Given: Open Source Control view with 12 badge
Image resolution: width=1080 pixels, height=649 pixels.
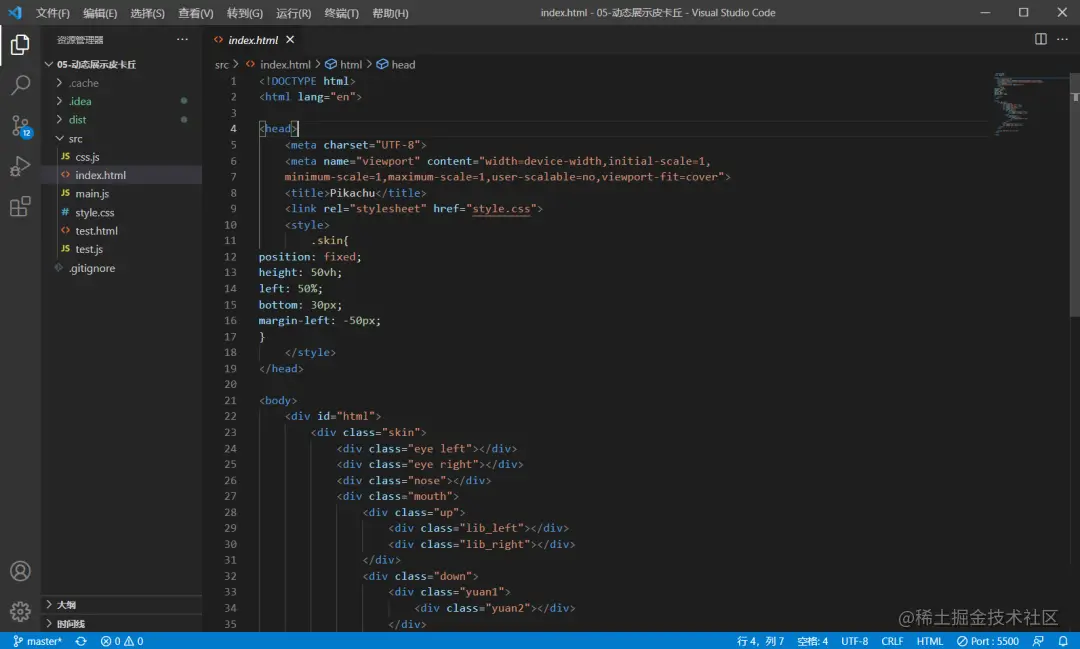Looking at the screenshot, I should [x=20, y=126].
